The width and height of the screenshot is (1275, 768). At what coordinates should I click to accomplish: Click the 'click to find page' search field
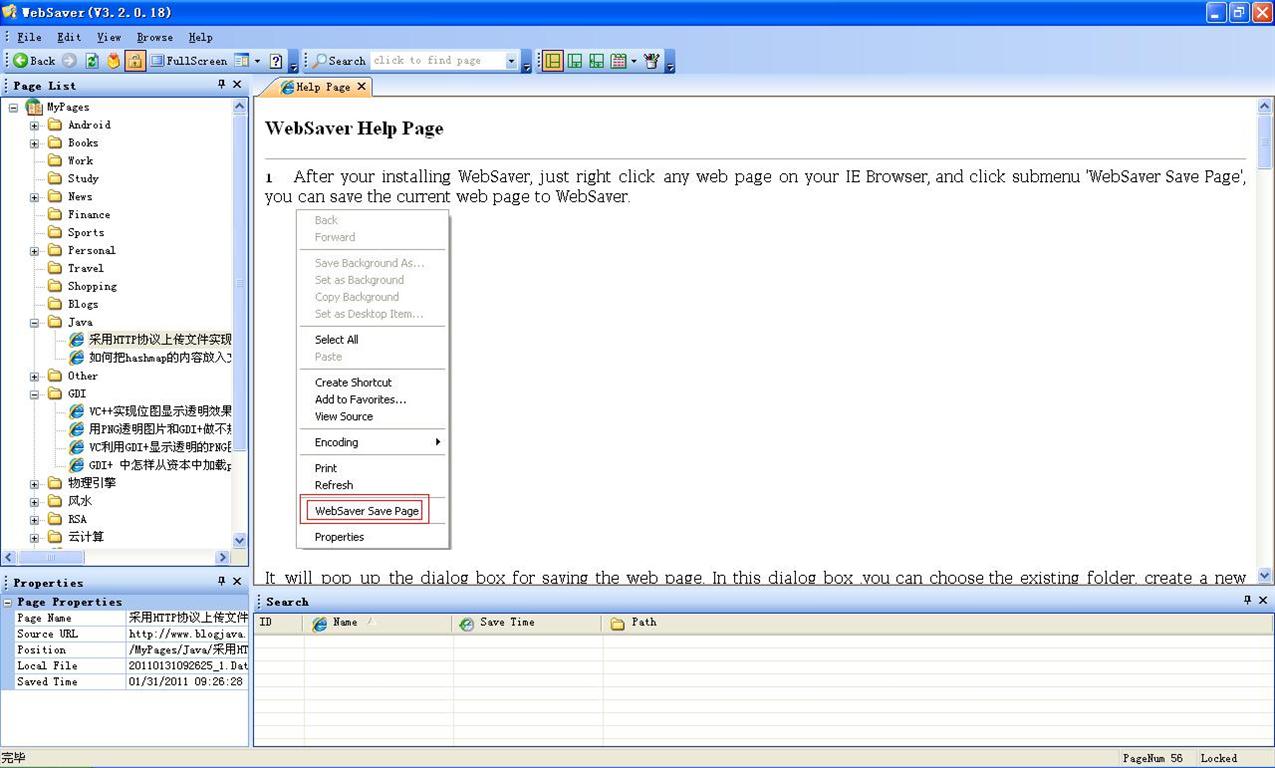click(438, 61)
